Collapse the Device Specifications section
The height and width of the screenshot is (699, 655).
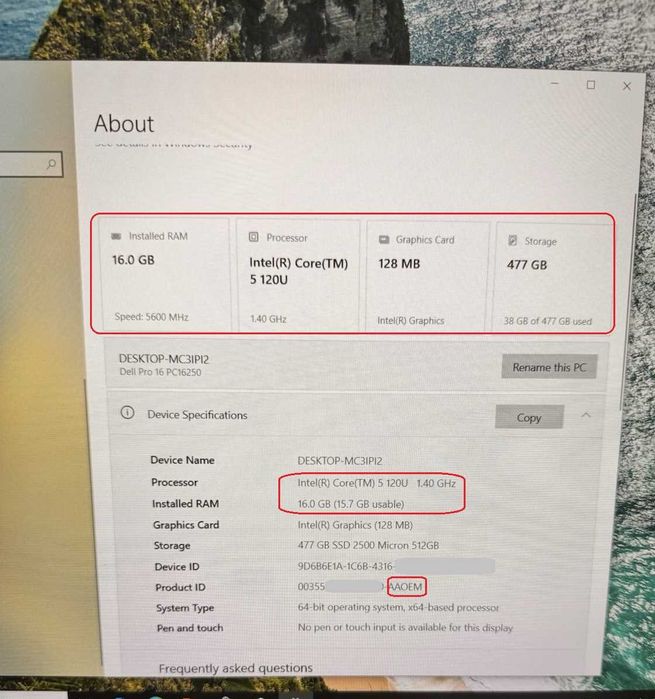(586, 415)
